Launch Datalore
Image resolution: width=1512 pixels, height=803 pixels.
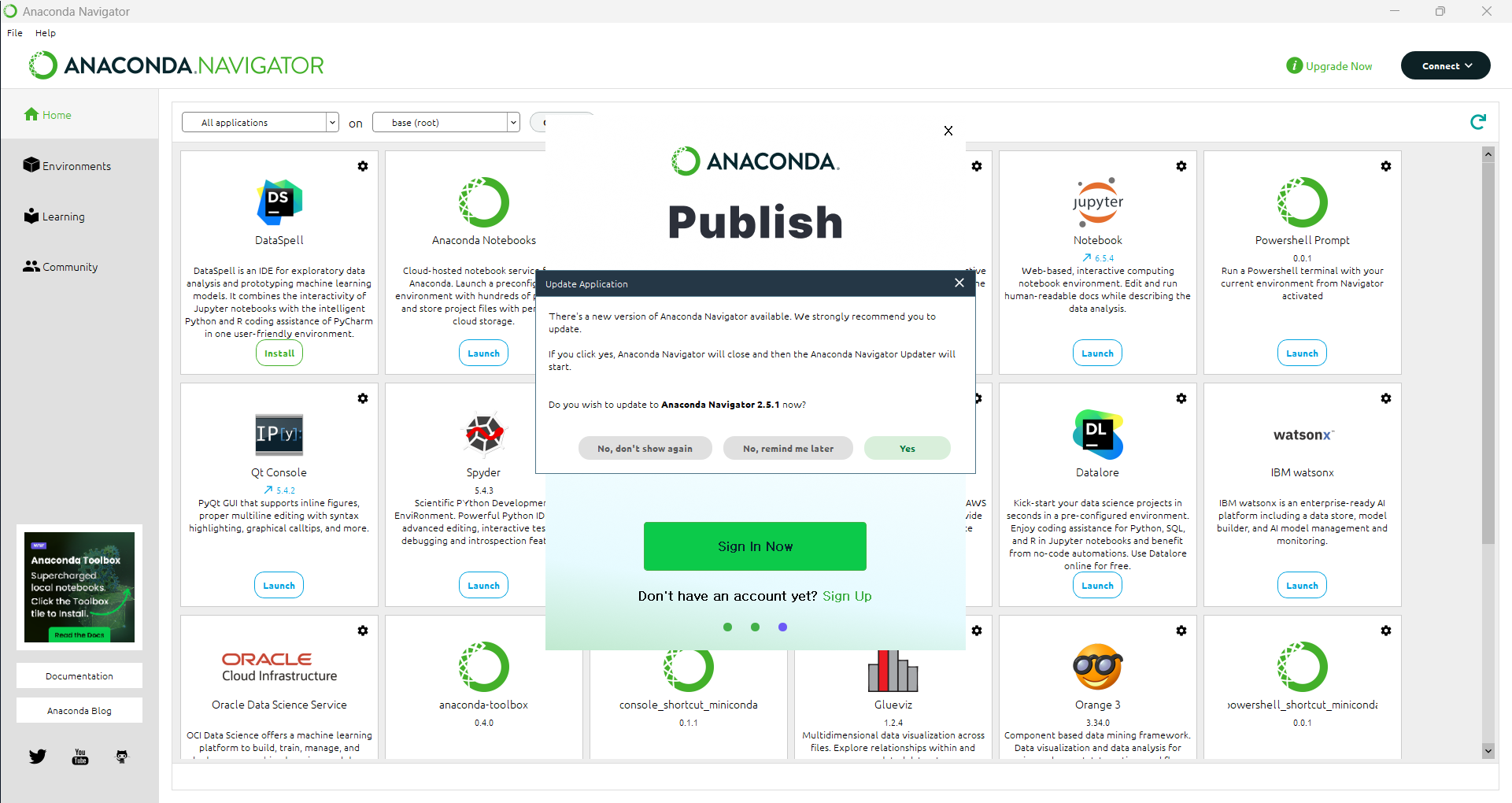point(1098,586)
